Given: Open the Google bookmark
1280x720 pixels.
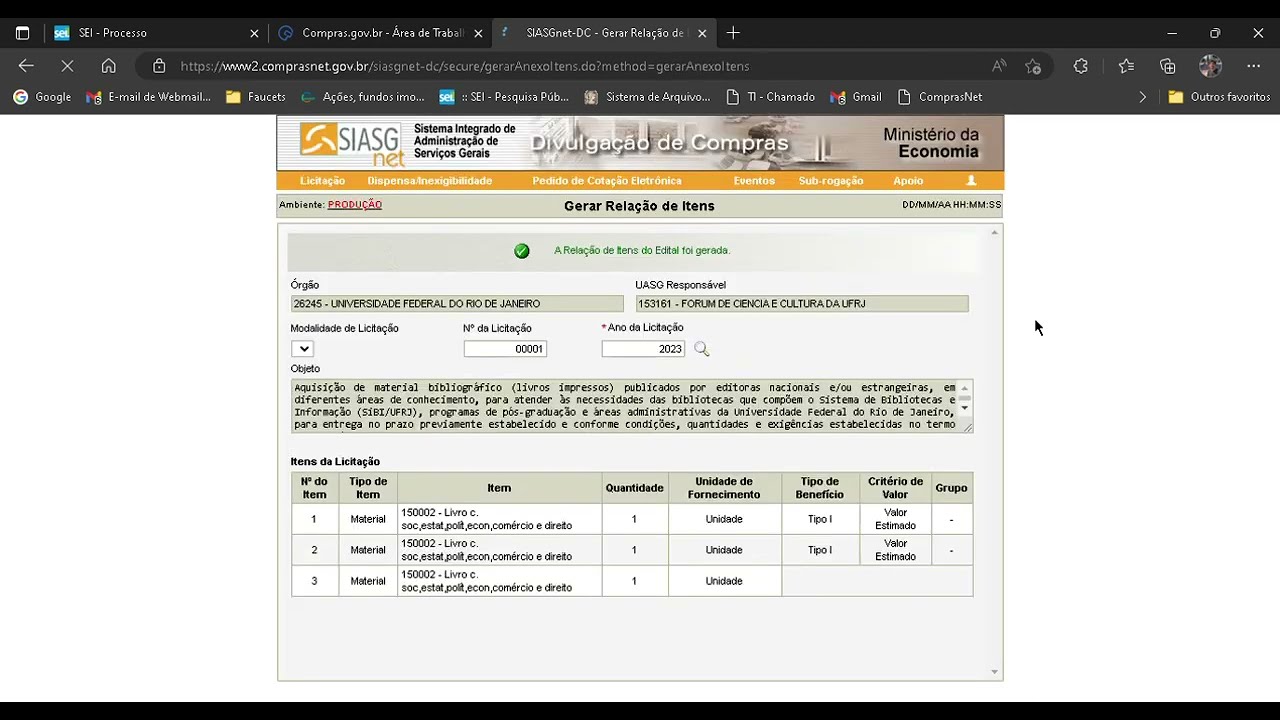Looking at the screenshot, I should (42, 97).
